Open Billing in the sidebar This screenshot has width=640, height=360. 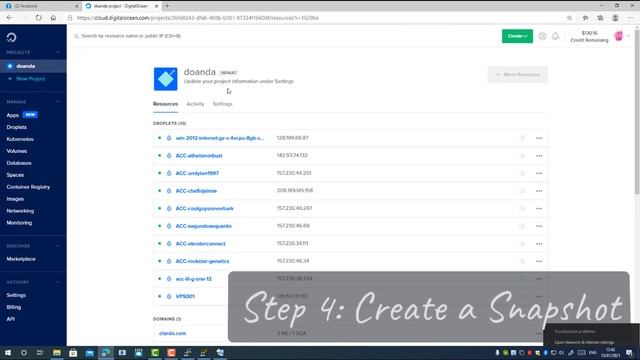[13, 307]
